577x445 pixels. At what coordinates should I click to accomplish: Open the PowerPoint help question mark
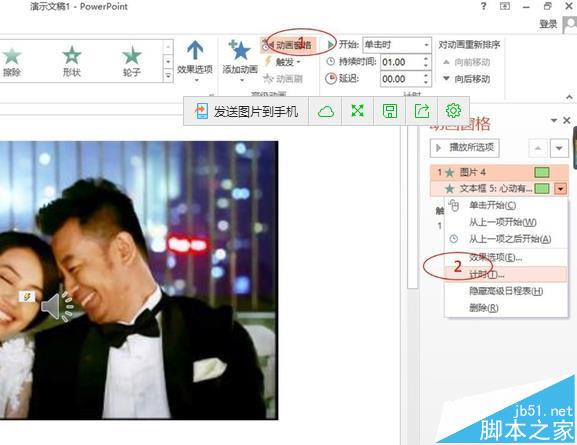(x=484, y=6)
